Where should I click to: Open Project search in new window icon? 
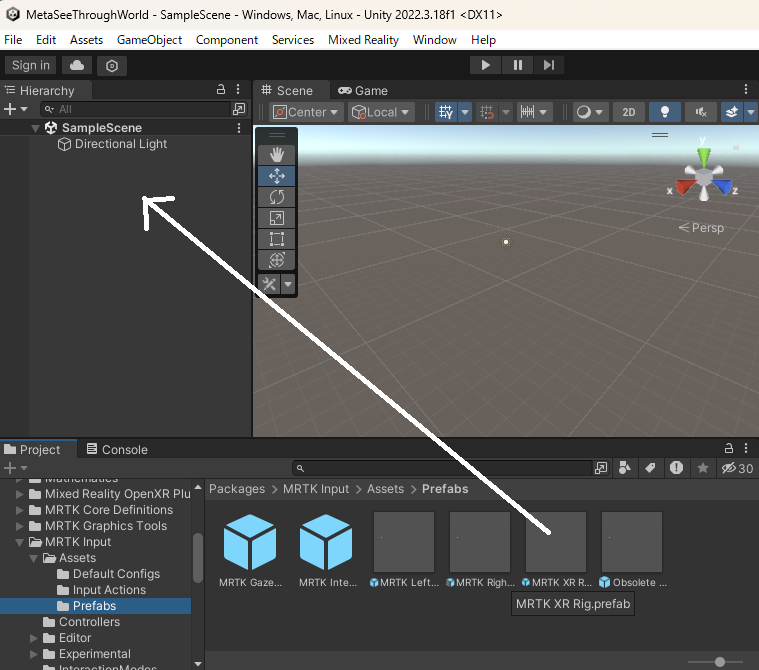click(601, 468)
